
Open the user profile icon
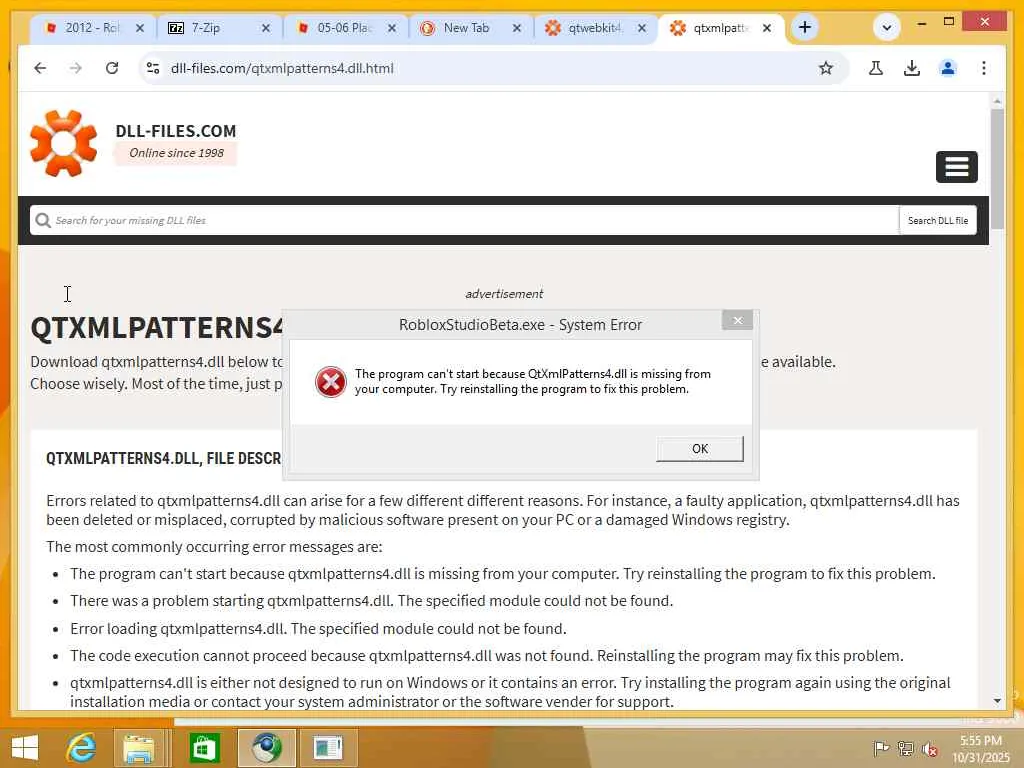(x=948, y=68)
